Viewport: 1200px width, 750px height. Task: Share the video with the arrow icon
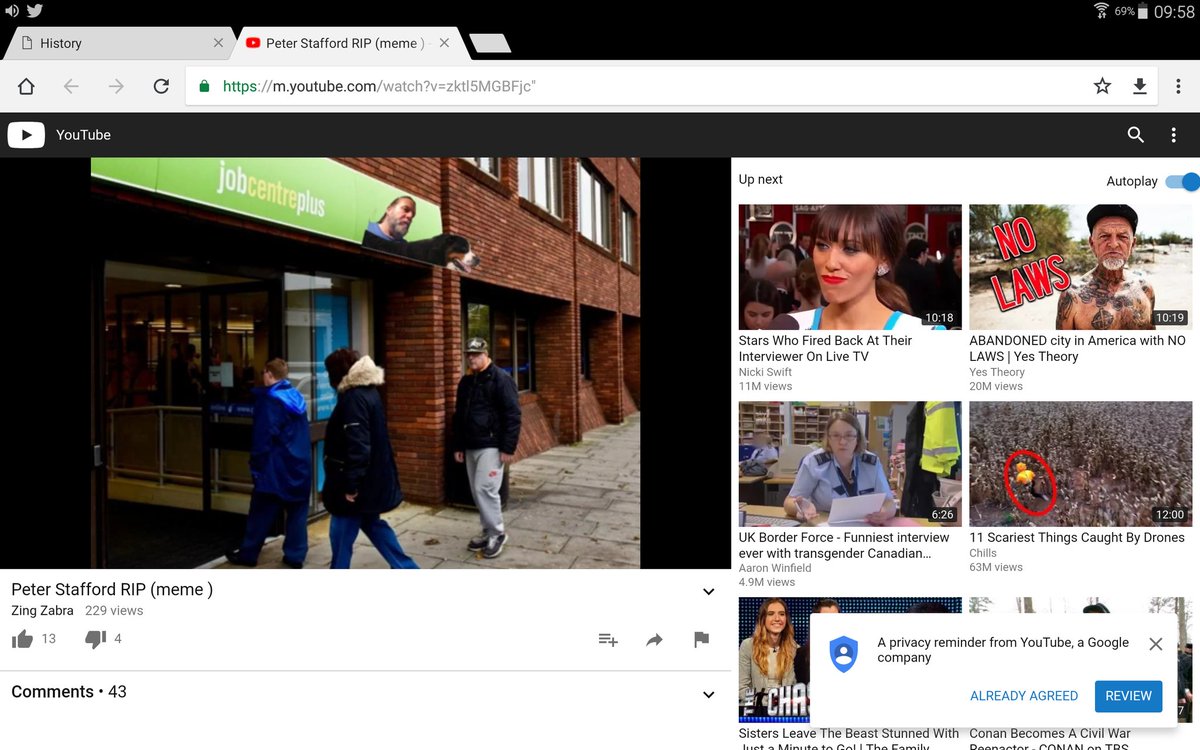(654, 640)
